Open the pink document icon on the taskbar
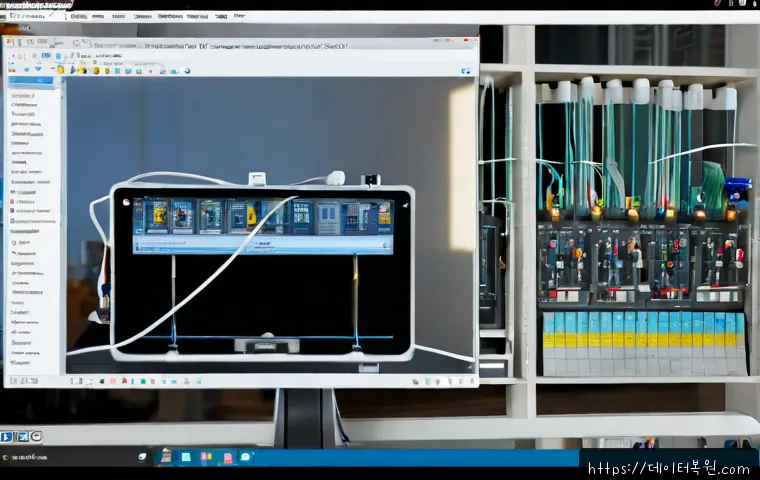This screenshot has height=480, width=760. pos(228,457)
